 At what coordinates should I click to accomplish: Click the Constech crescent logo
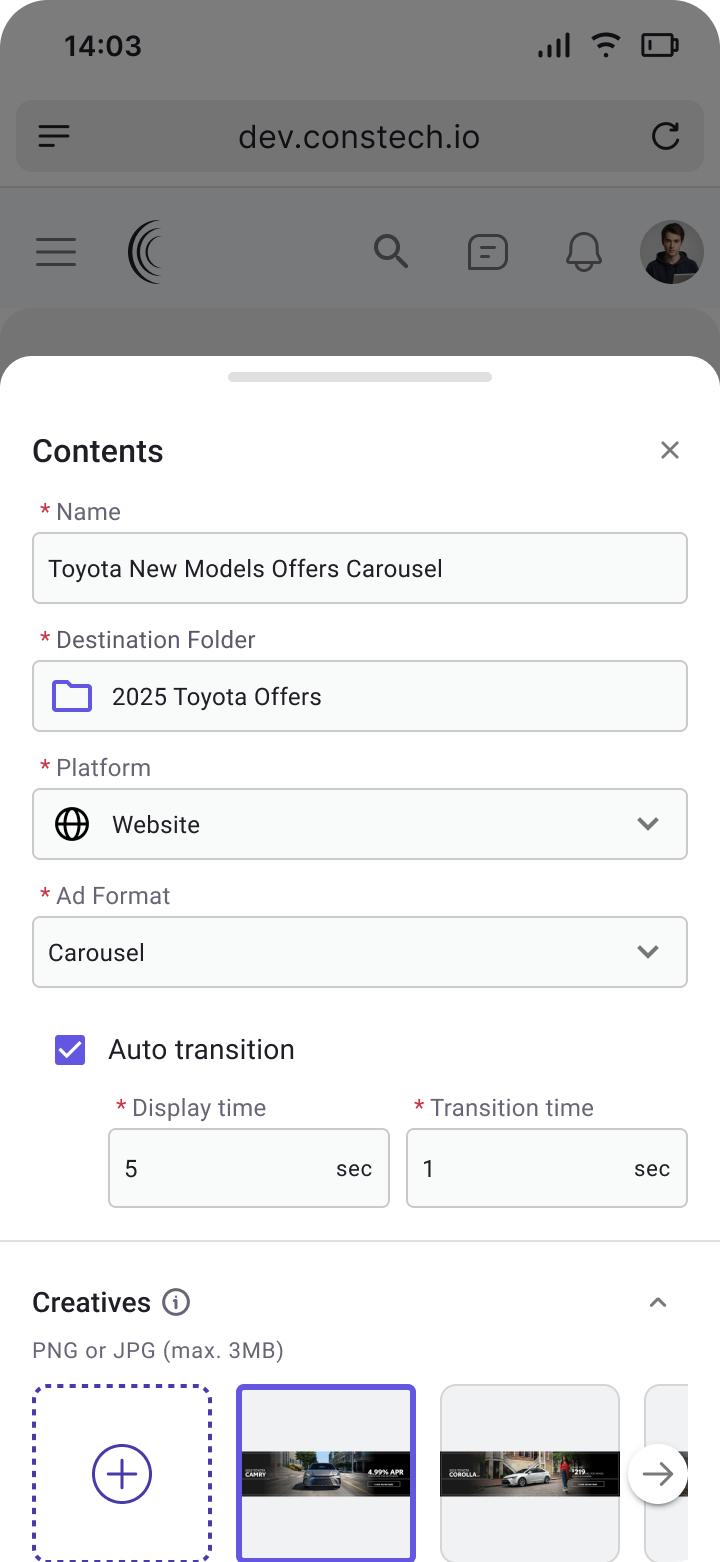[x=146, y=252]
